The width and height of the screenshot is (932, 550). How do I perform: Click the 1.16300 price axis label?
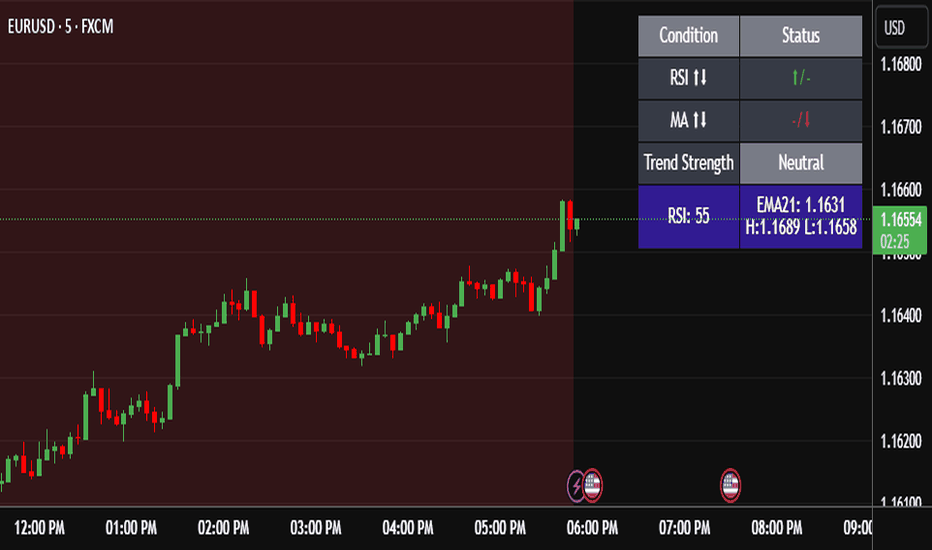[900, 378]
